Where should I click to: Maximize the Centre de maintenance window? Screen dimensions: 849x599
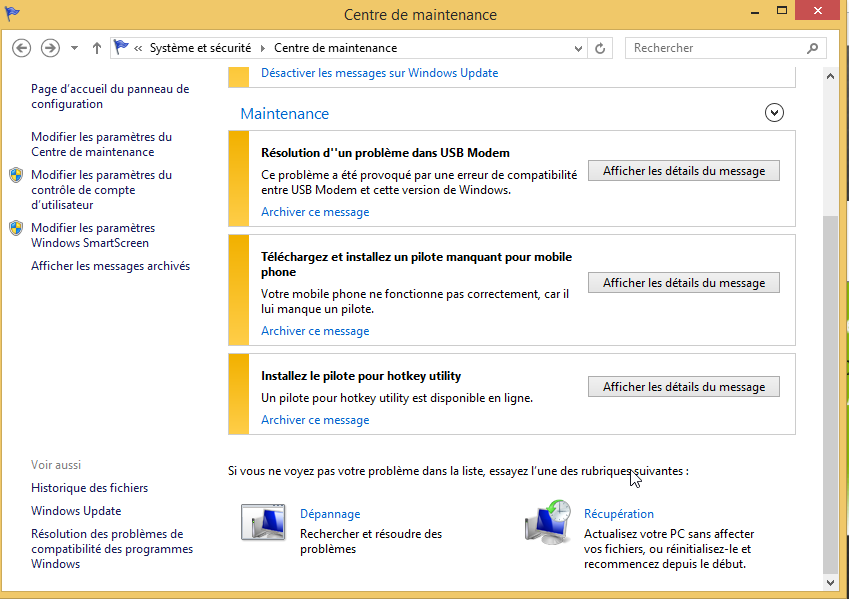[x=781, y=11]
